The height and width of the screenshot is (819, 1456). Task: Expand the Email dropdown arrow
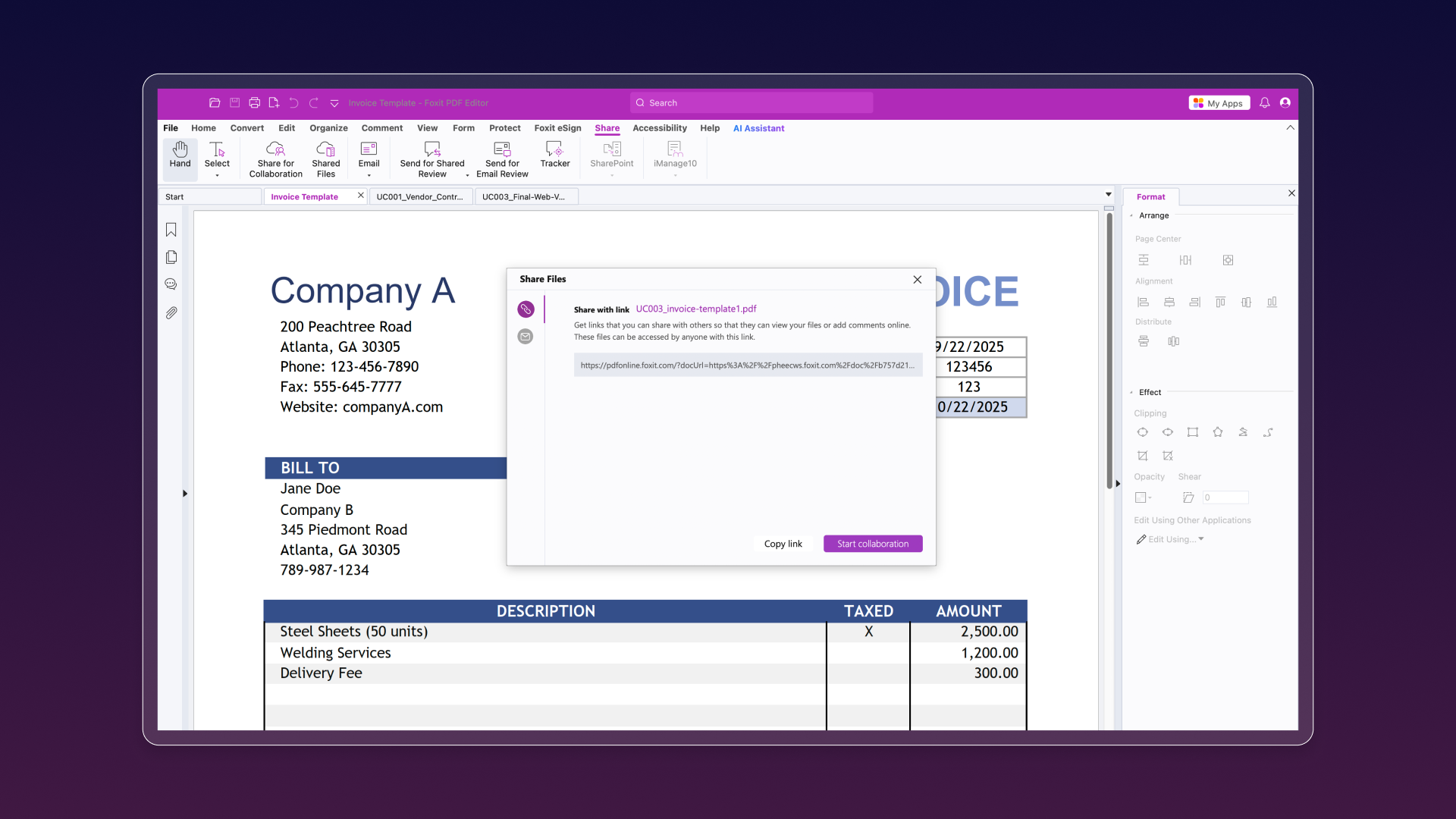369,175
